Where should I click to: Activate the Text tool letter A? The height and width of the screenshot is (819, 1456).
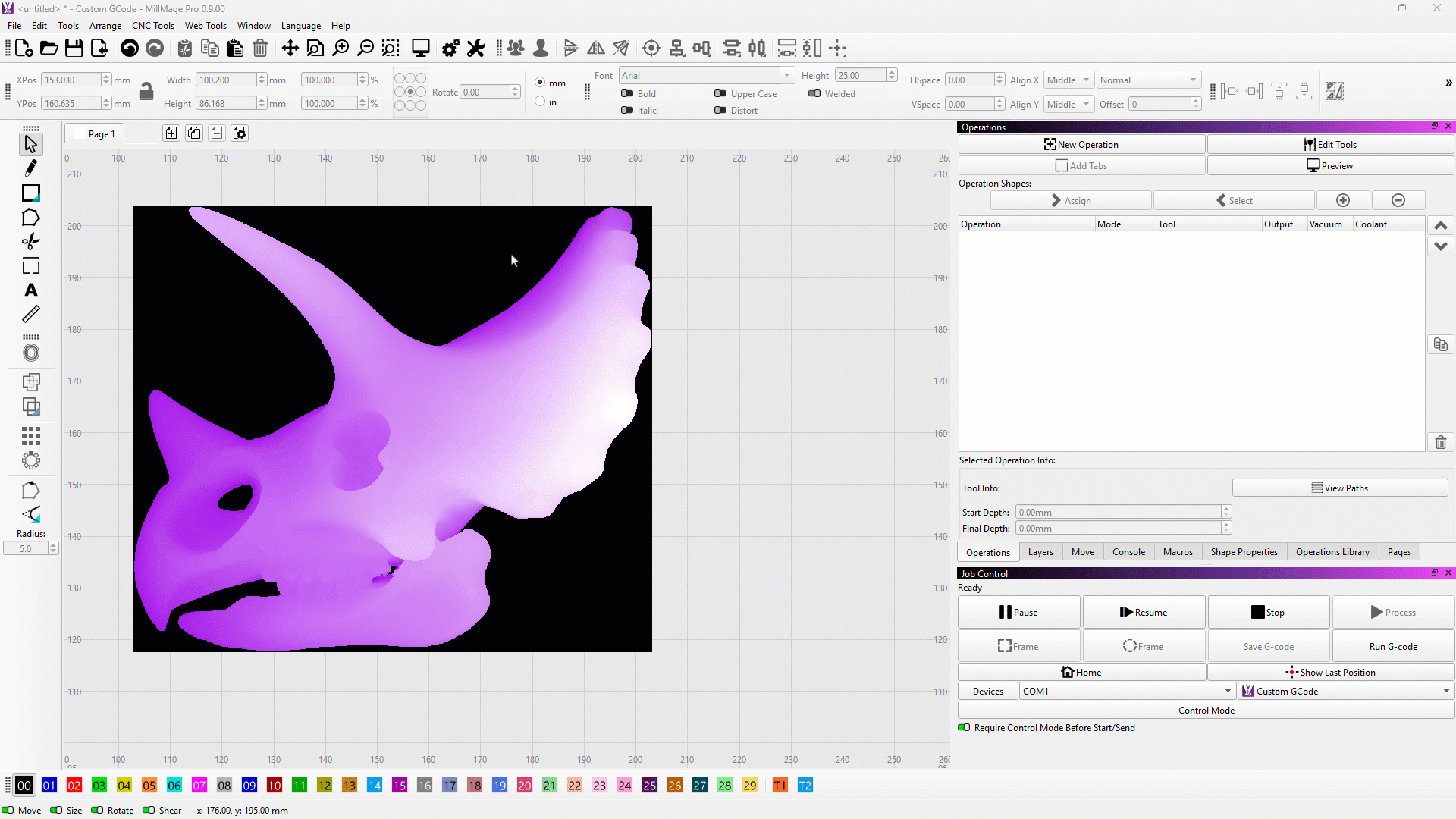[30, 290]
